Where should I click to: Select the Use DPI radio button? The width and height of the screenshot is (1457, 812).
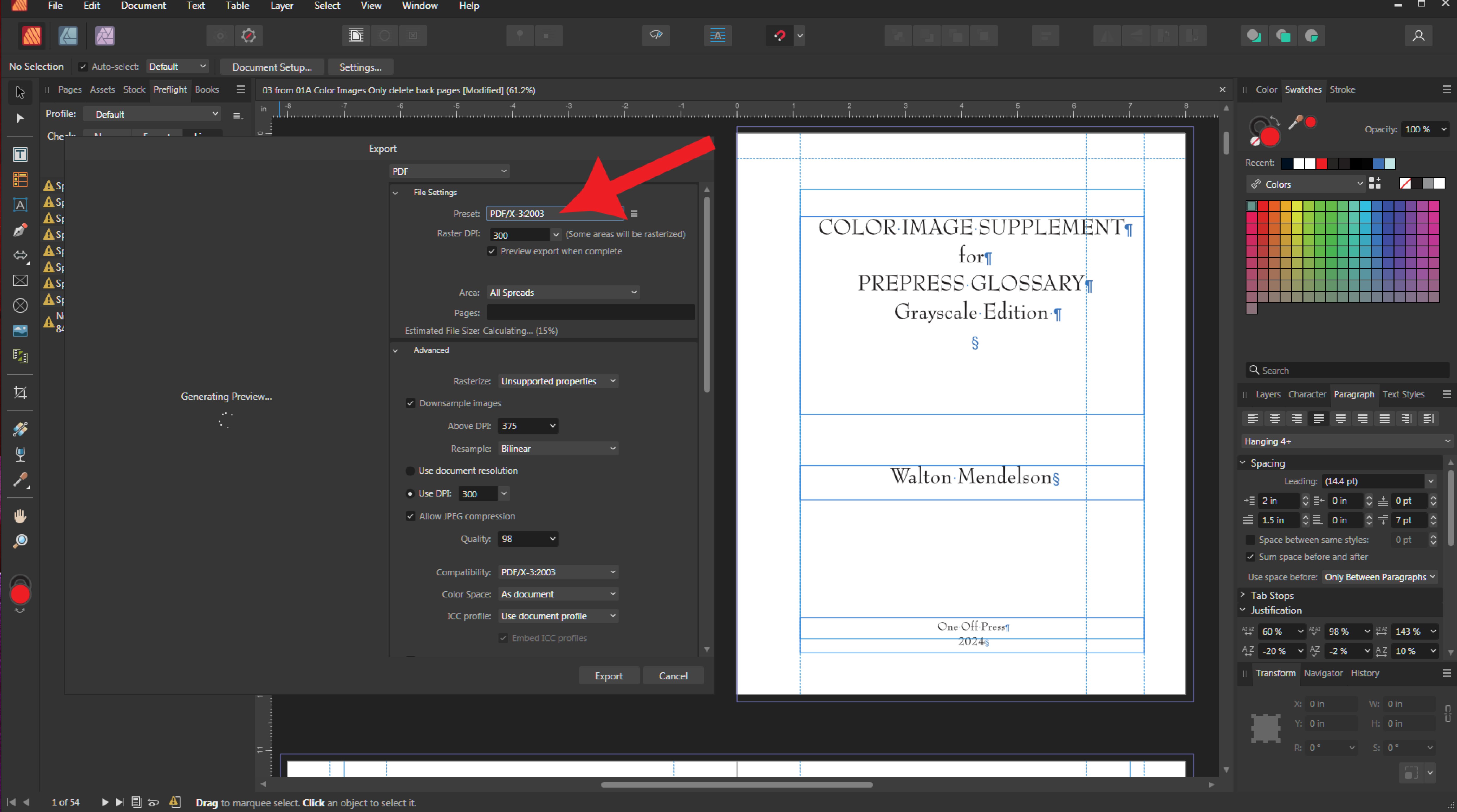pyautogui.click(x=410, y=494)
